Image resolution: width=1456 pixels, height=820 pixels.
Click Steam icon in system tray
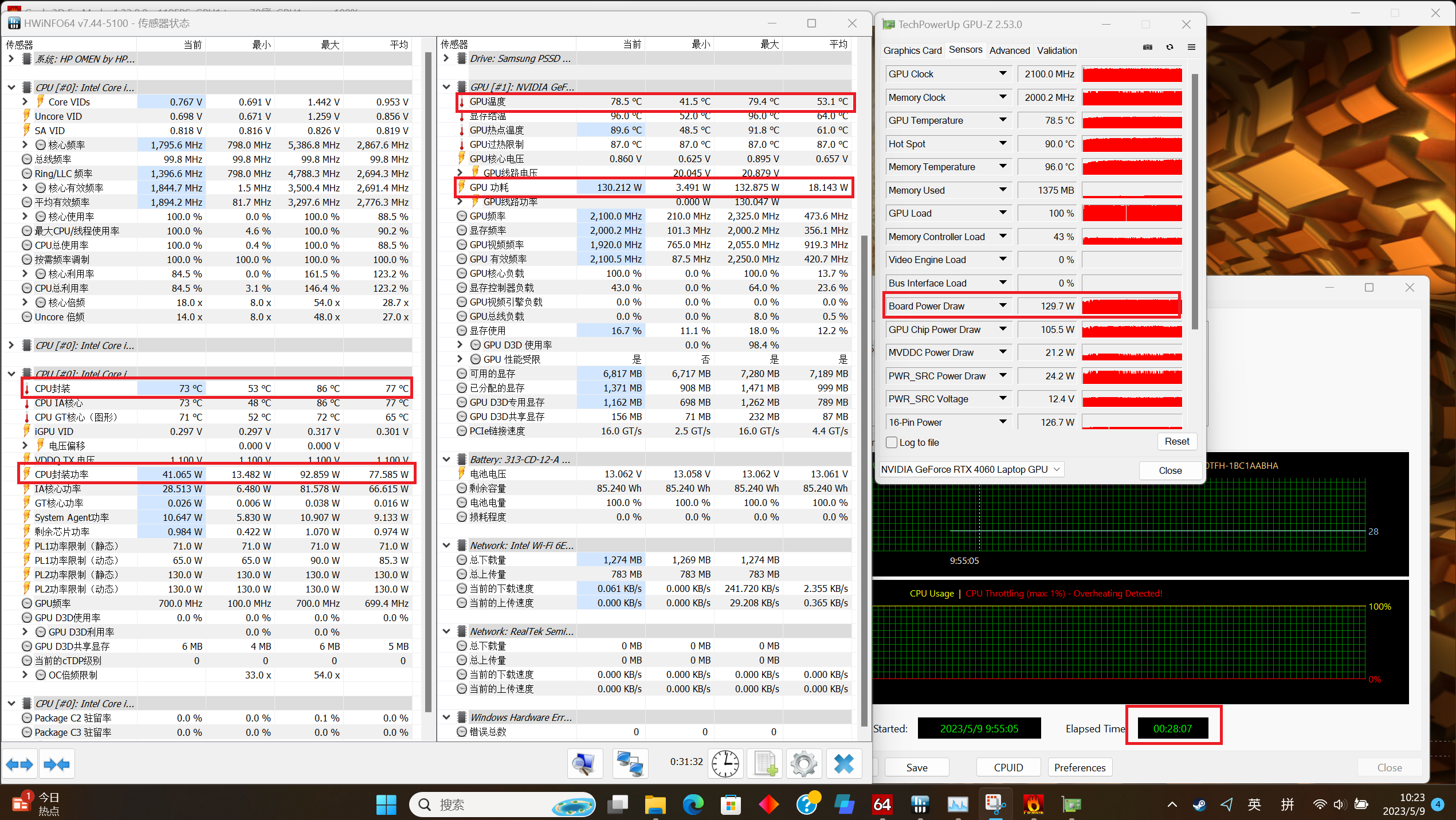coord(1199,805)
